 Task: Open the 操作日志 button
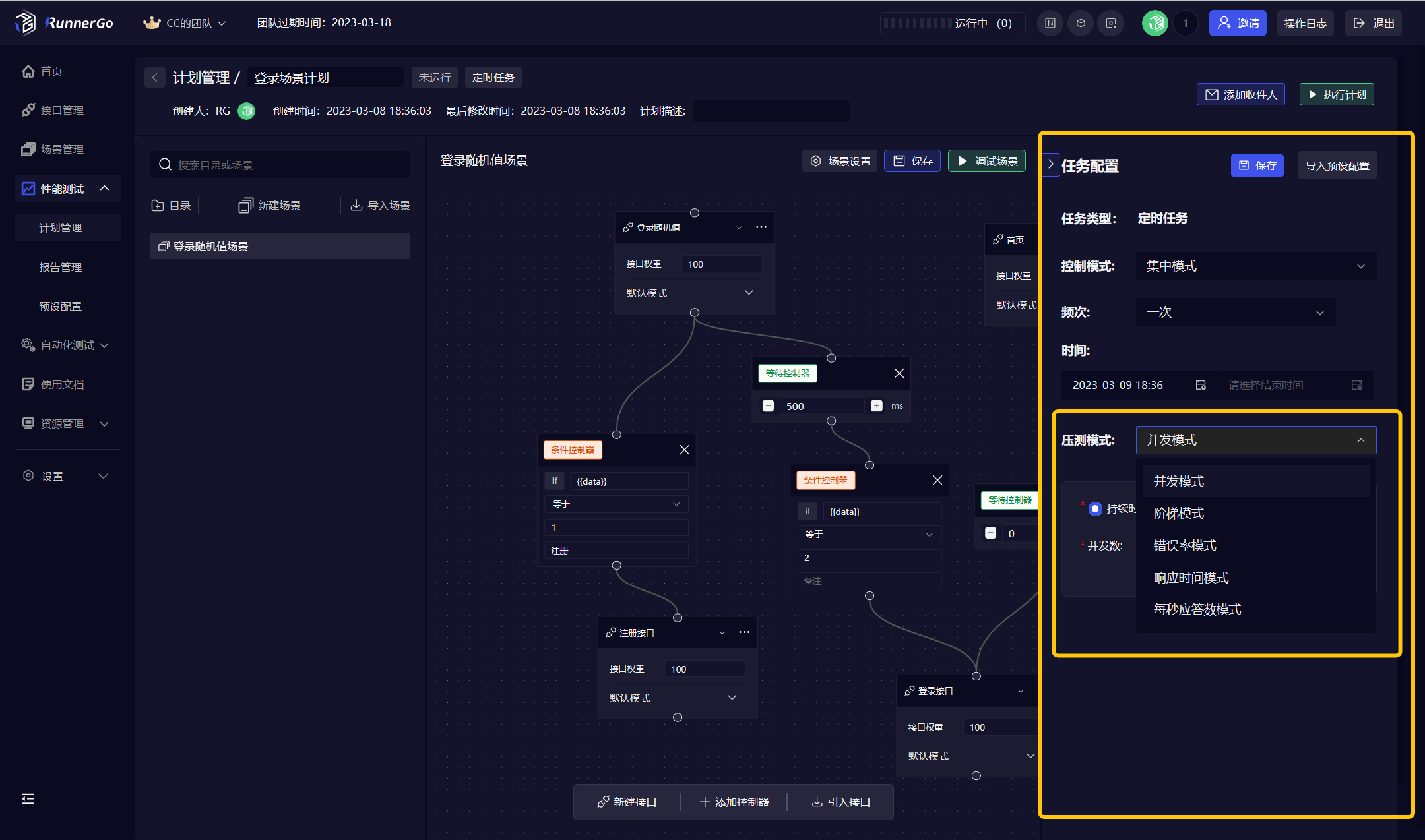coord(1305,23)
